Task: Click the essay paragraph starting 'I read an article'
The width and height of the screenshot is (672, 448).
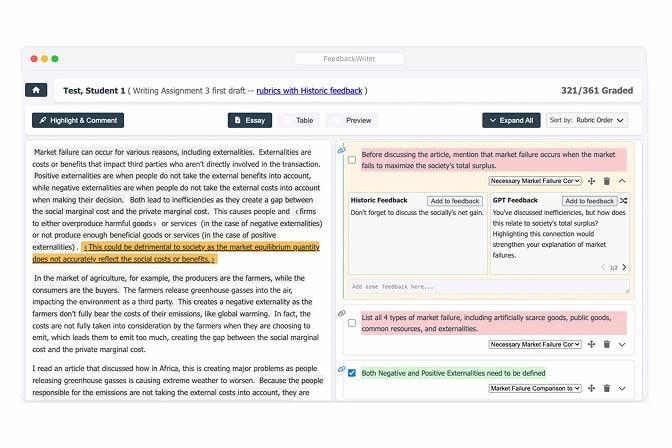Action: tap(177, 381)
